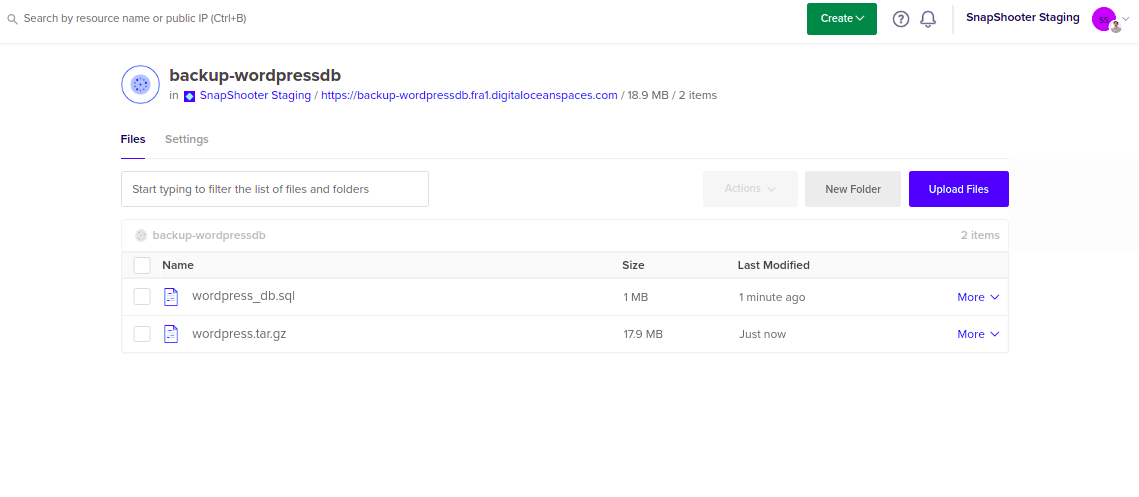Select the wordpress.tar.gz row checkbox
This screenshot has height=497, width=1139.
(142, 334)
